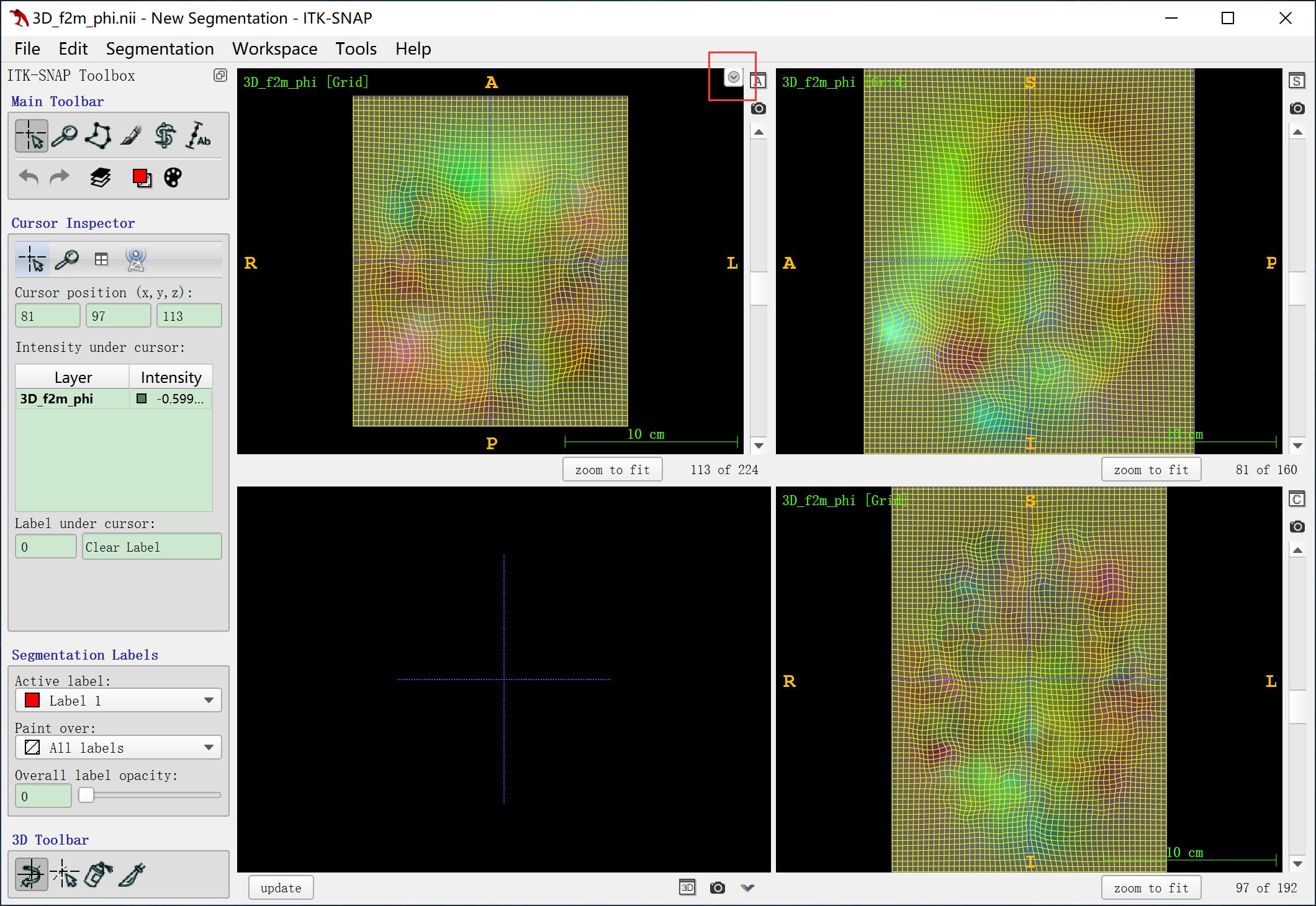Open the Active label dropdown
Screen dimensions: 1316x906
[x=118, y=701]
